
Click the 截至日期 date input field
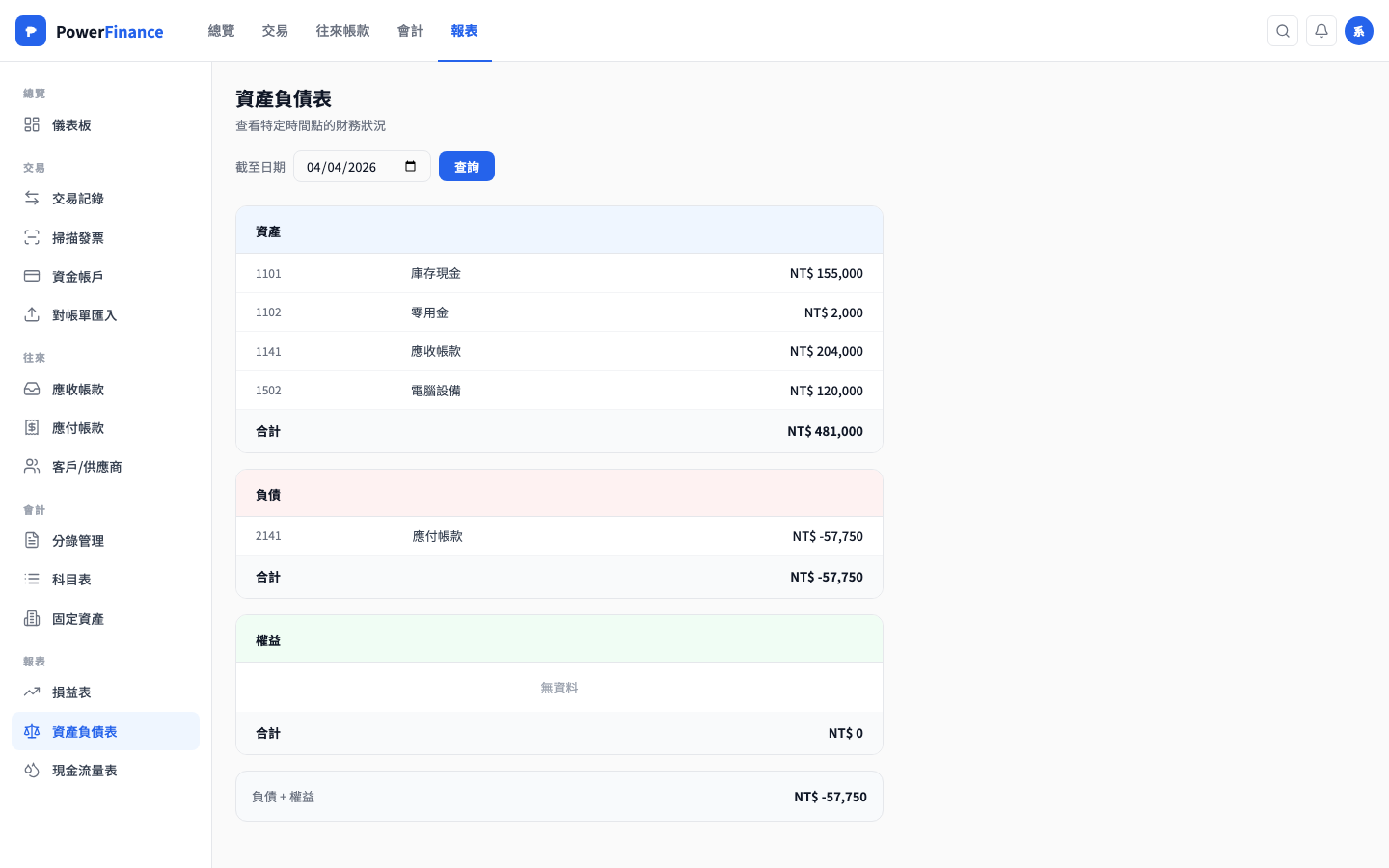(347, 167)
